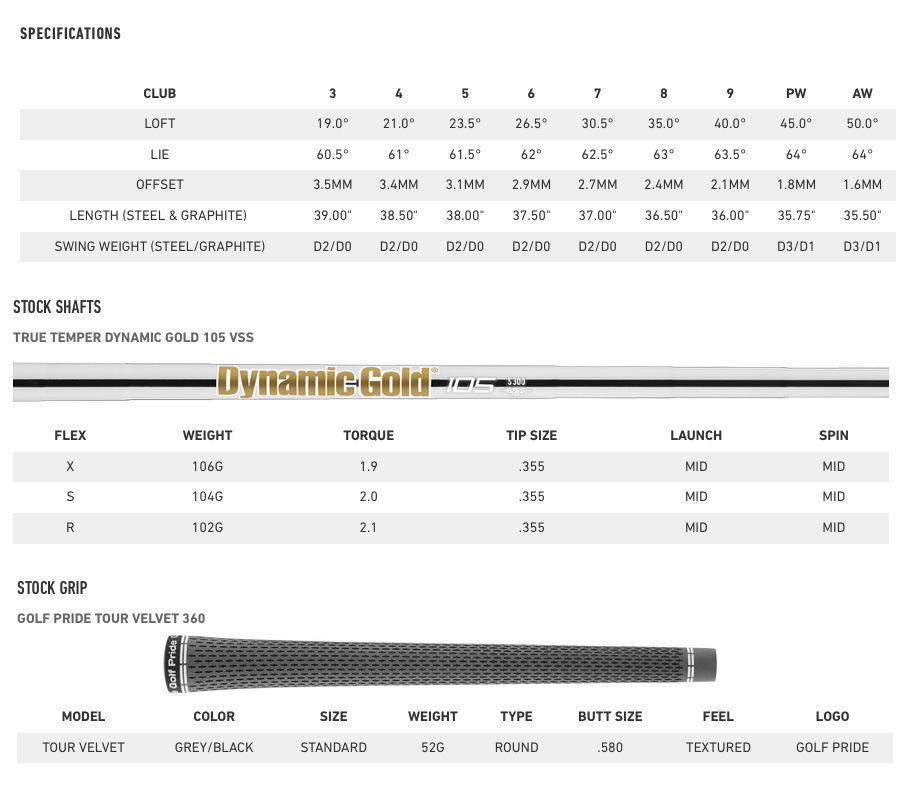Viewport: 911px width, 795px height.
Task: Click the STANDARD size cell
Action: 333,747
